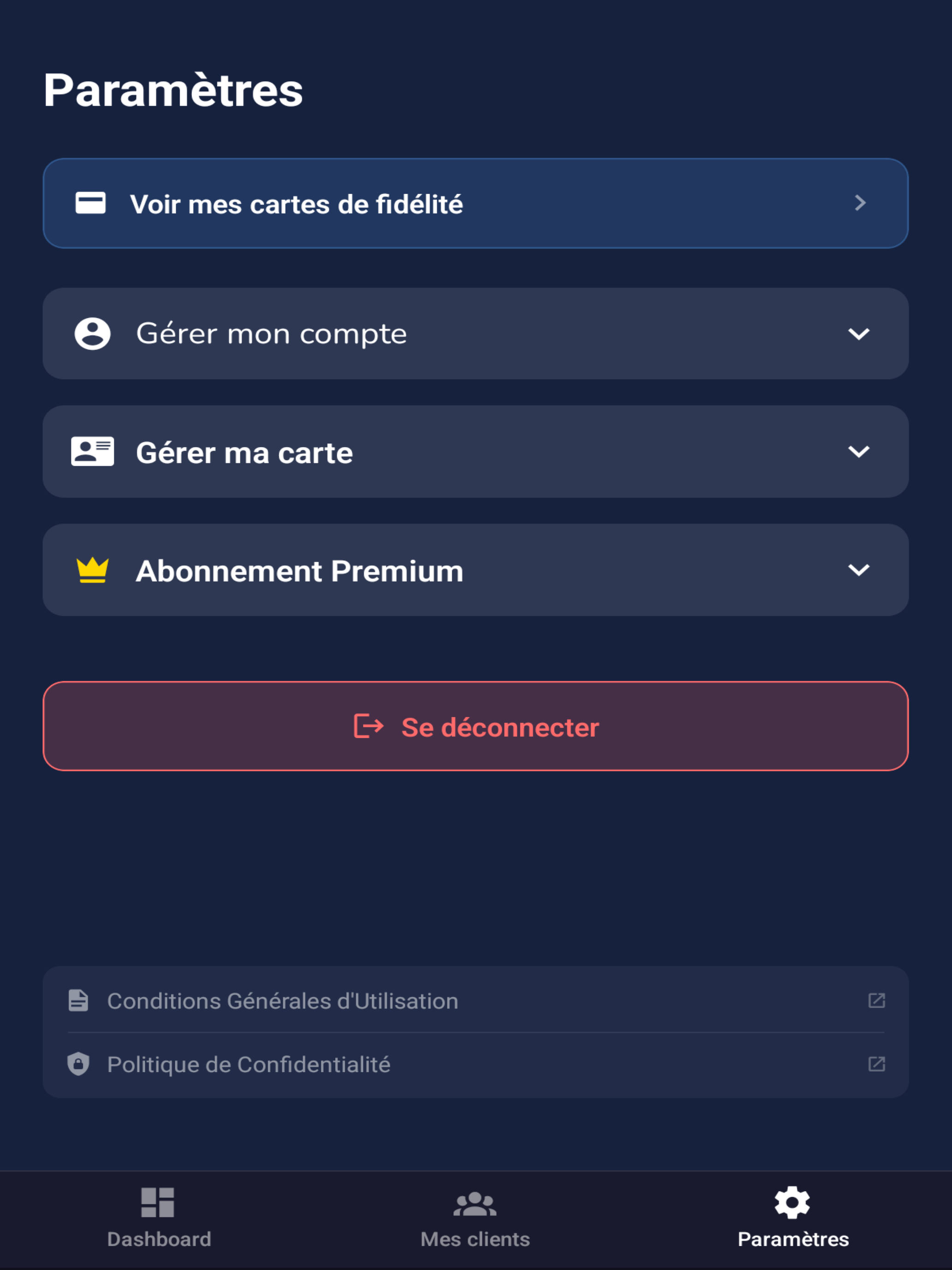Click the document icon beside Conditions Générales
This screenshot has height=1270, width=952.
(78, 1001)
